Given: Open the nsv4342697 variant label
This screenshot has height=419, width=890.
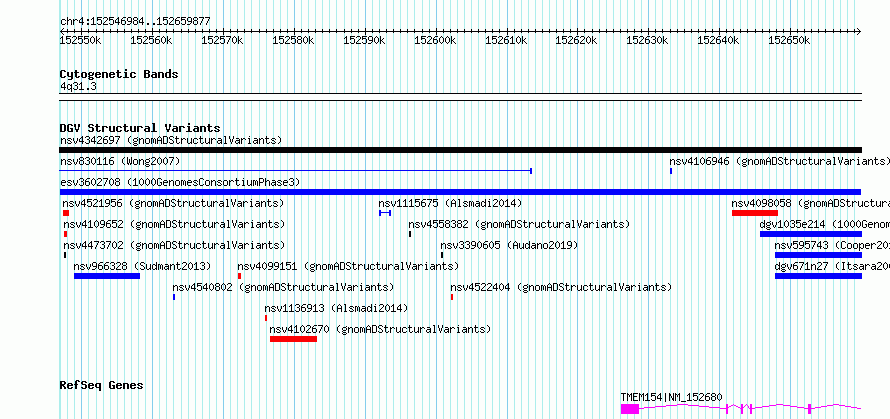Looking at the screenshot, I should [x=171, y=140].
